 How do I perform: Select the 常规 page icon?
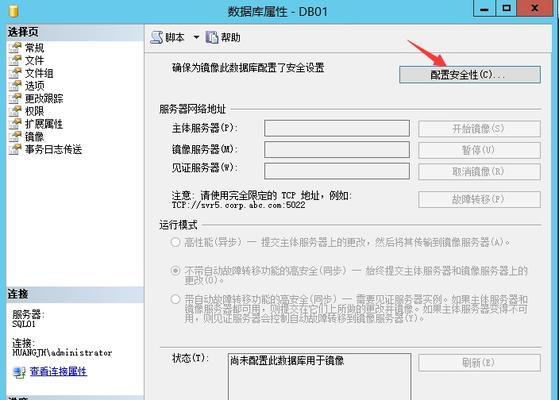tap(15, 48)
